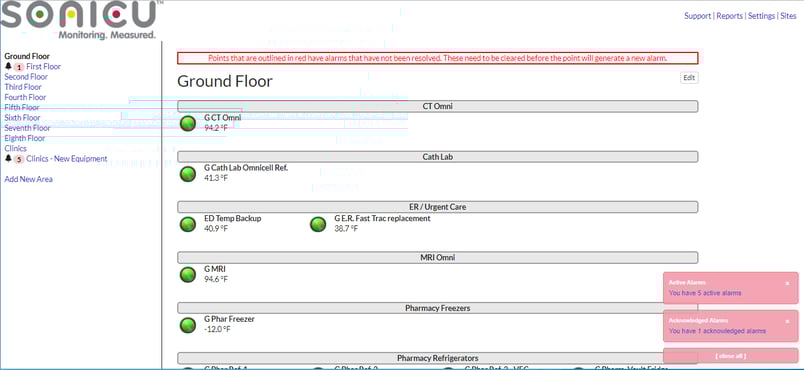Screen dimensions: 804x370
Task: Click the G E.R. Fast Trac replacement point name
Action: 383,218
